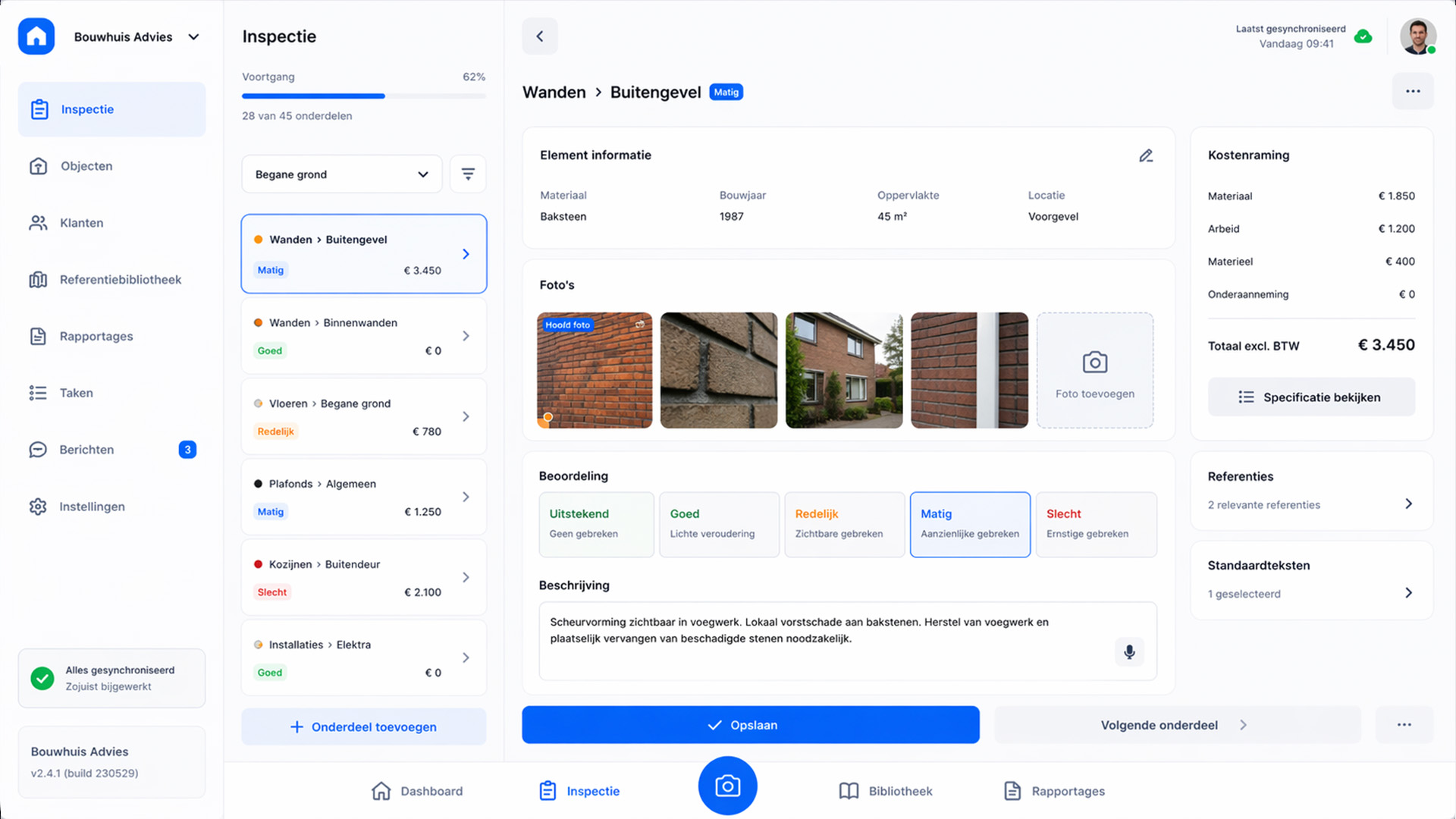Click the green sync checkmark icon
Viewport: 1456px width, 819px height.
[42, 678]
